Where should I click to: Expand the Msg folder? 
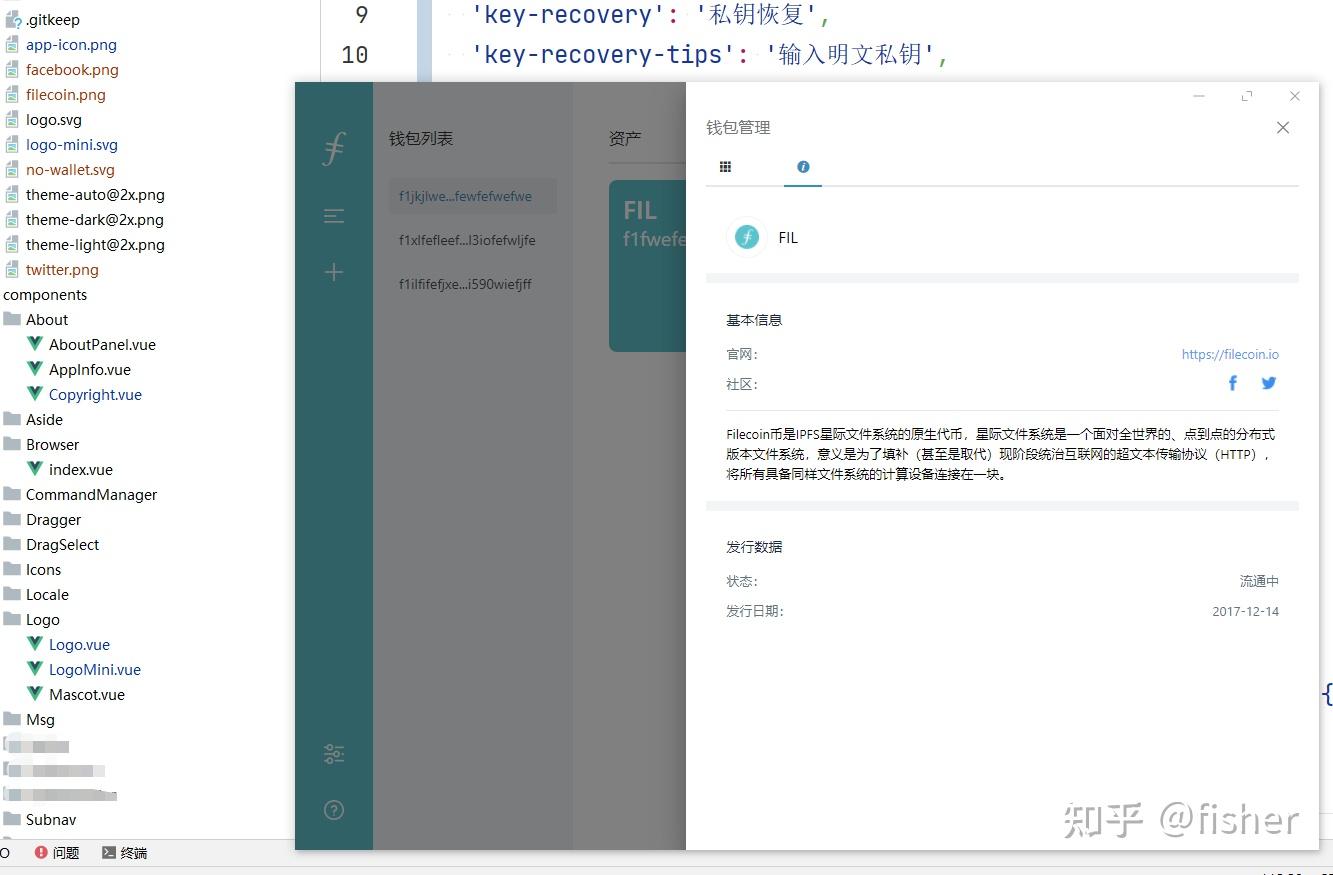[x=40, y=719]
